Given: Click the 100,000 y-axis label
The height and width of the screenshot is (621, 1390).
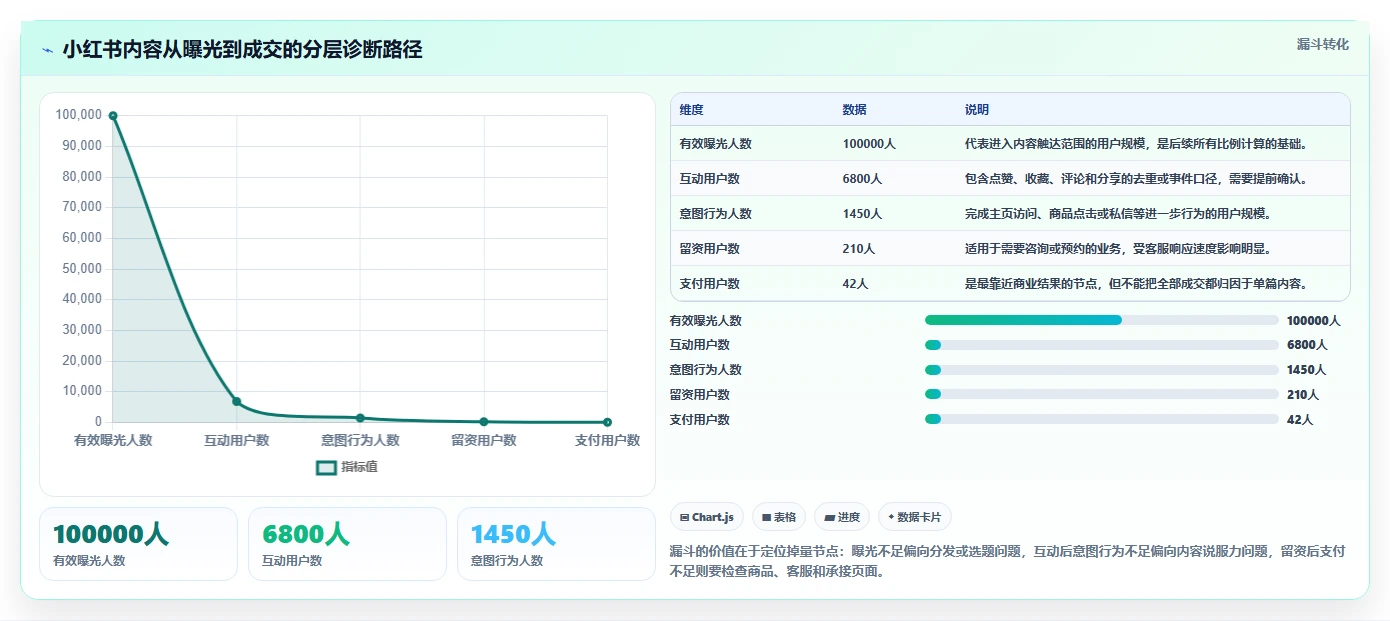Looking at the screenshot, I should tap(79, 115).
